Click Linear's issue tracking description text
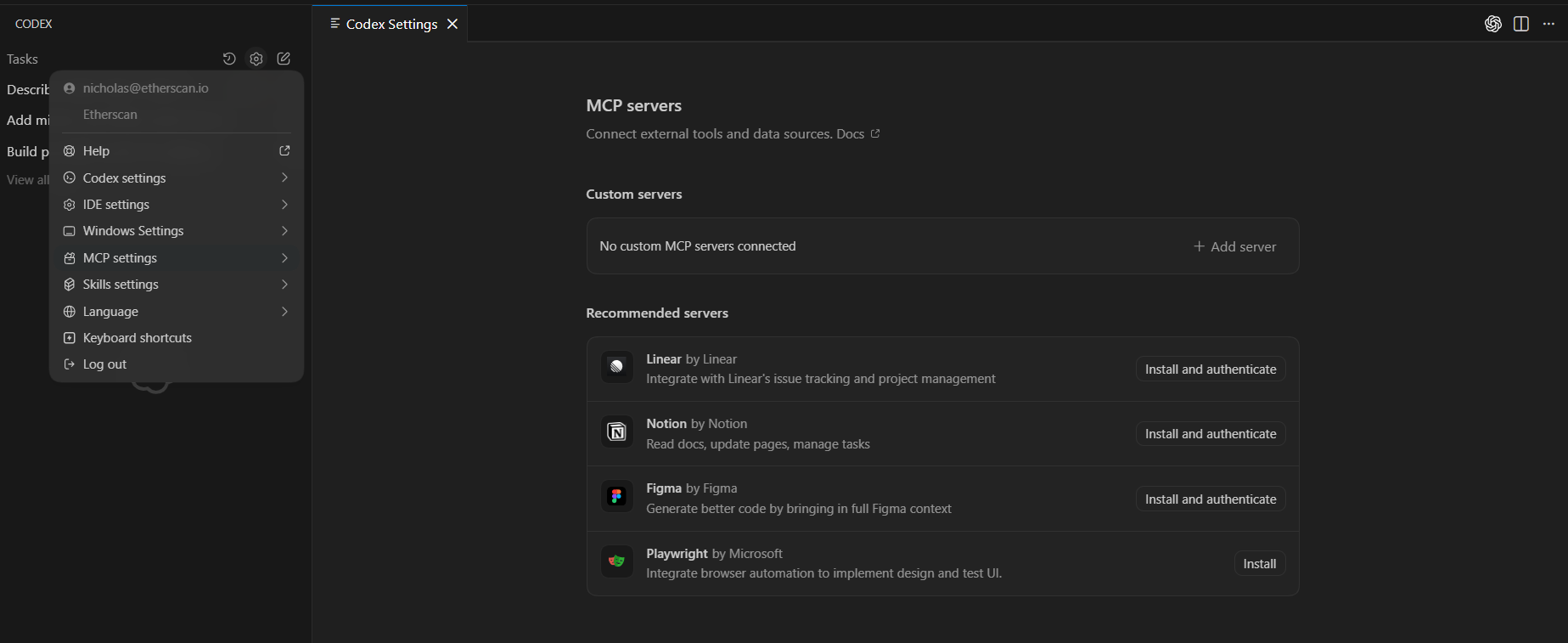Viewport: 1568px width, 643px height. 821,379
